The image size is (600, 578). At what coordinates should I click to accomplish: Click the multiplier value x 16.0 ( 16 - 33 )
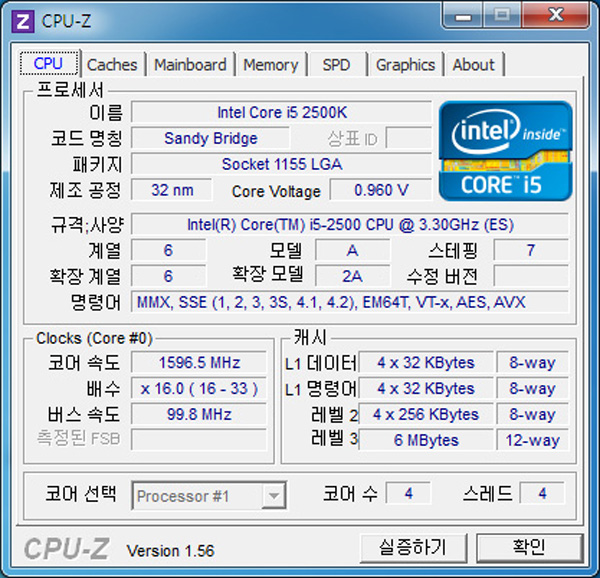(199, 388)
